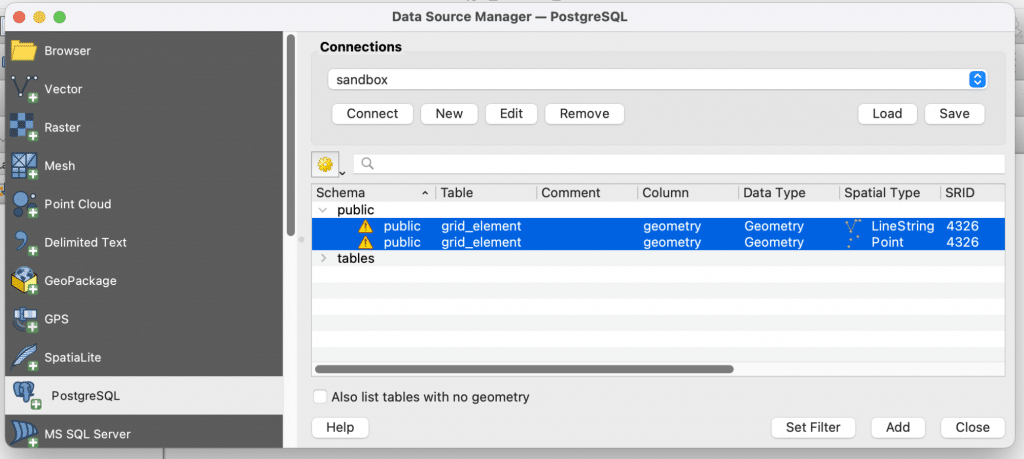The height and width of the screenshot is (459, 1024).
Task: Click the Connect button
Action: point(372,114)
